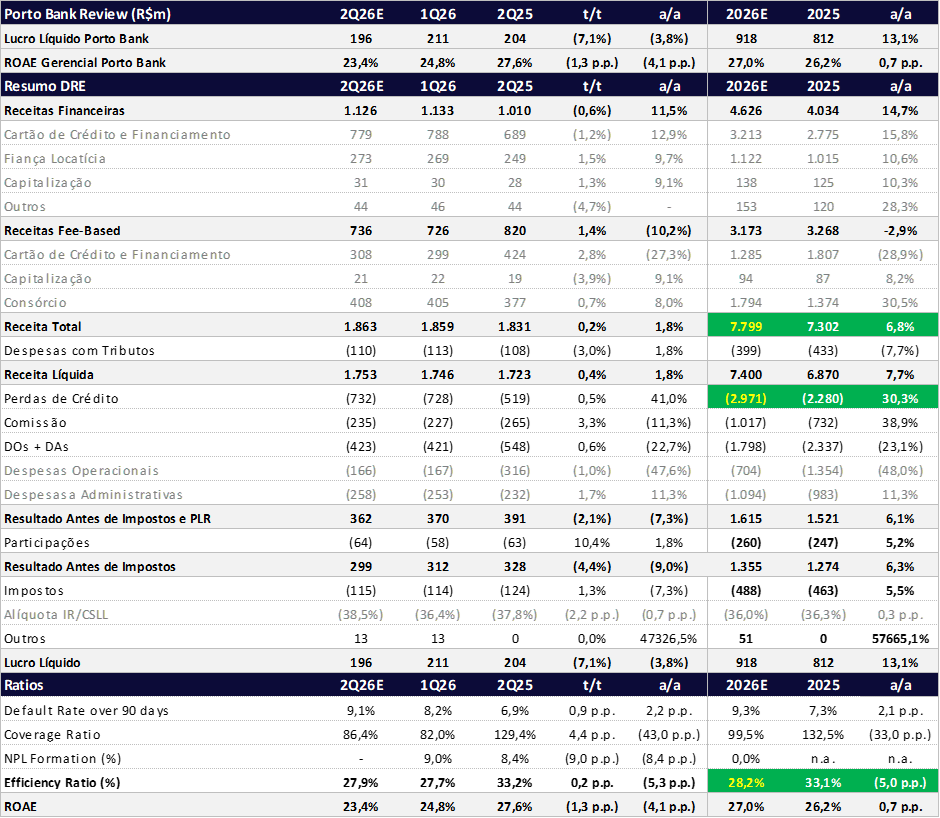The image size is (940, 818).
Task: Click the 'Porto Bank Review (R$m)' header
Action: [x=87, y=14]
